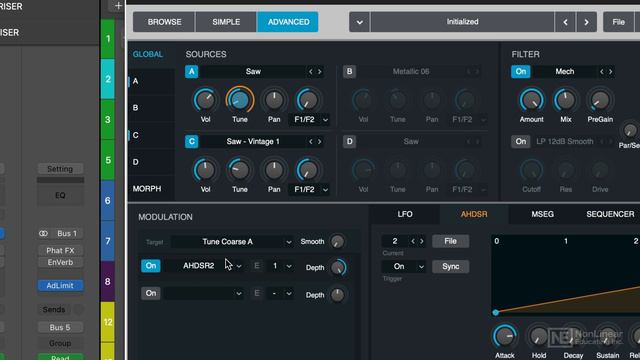Open the via dropdown showing 1
This screenshot has height=360, width=640.
click(x=280, y=266)
